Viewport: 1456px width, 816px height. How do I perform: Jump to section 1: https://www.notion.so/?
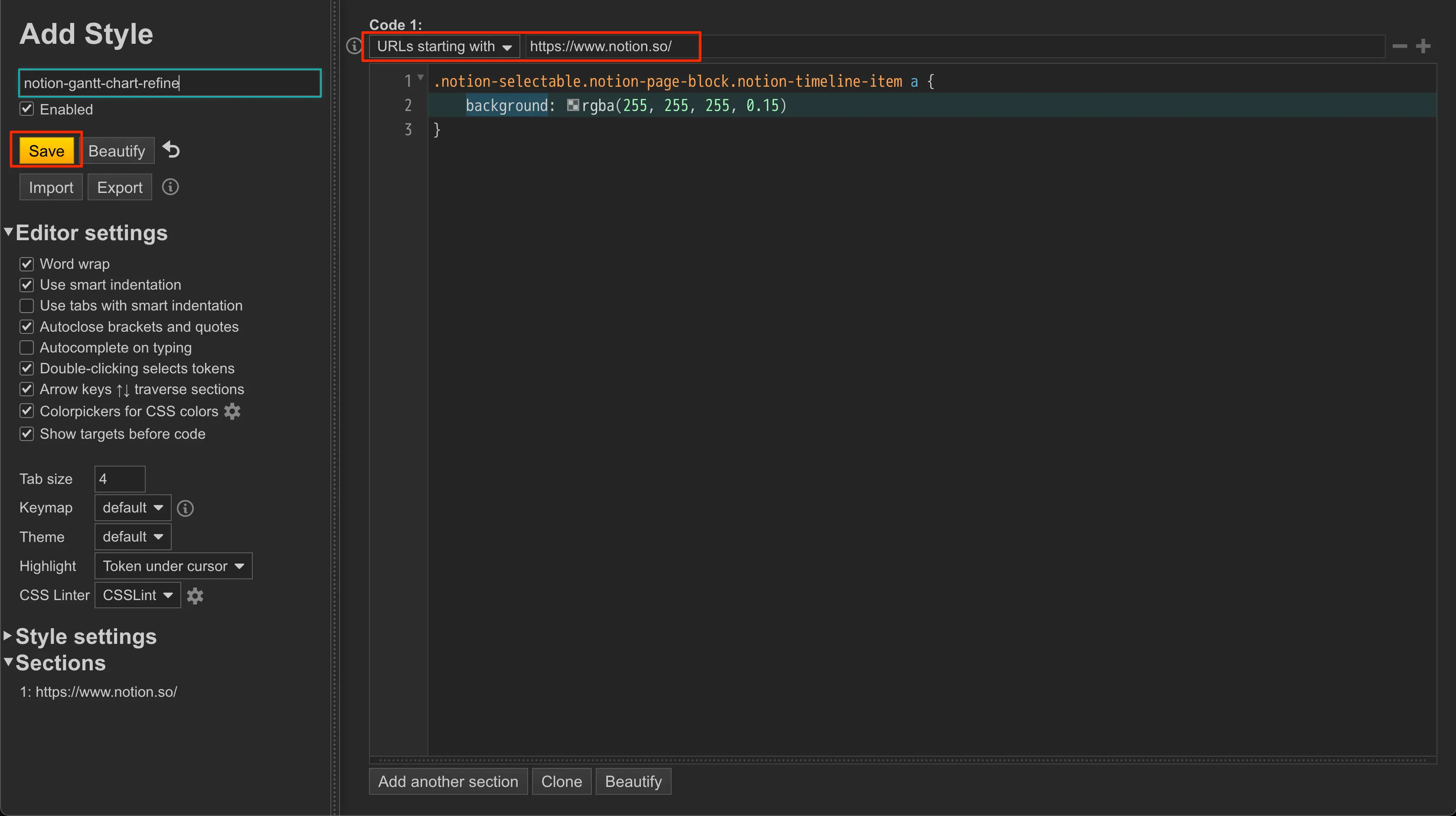point(98,692)
